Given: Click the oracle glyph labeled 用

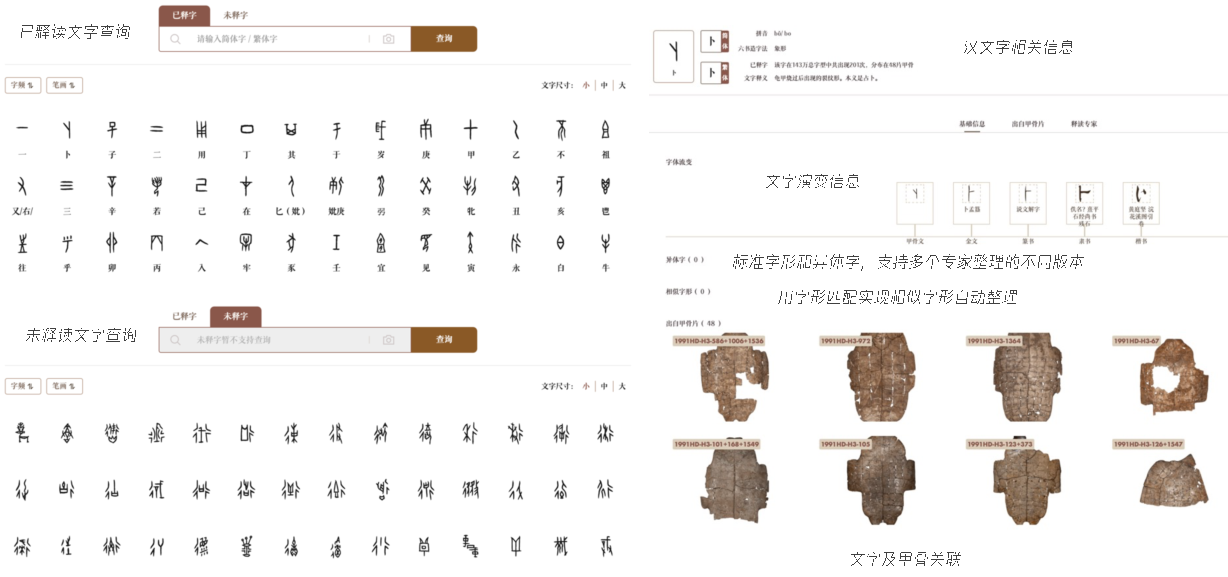Looking at the screenshot, I should coord(202,129).
